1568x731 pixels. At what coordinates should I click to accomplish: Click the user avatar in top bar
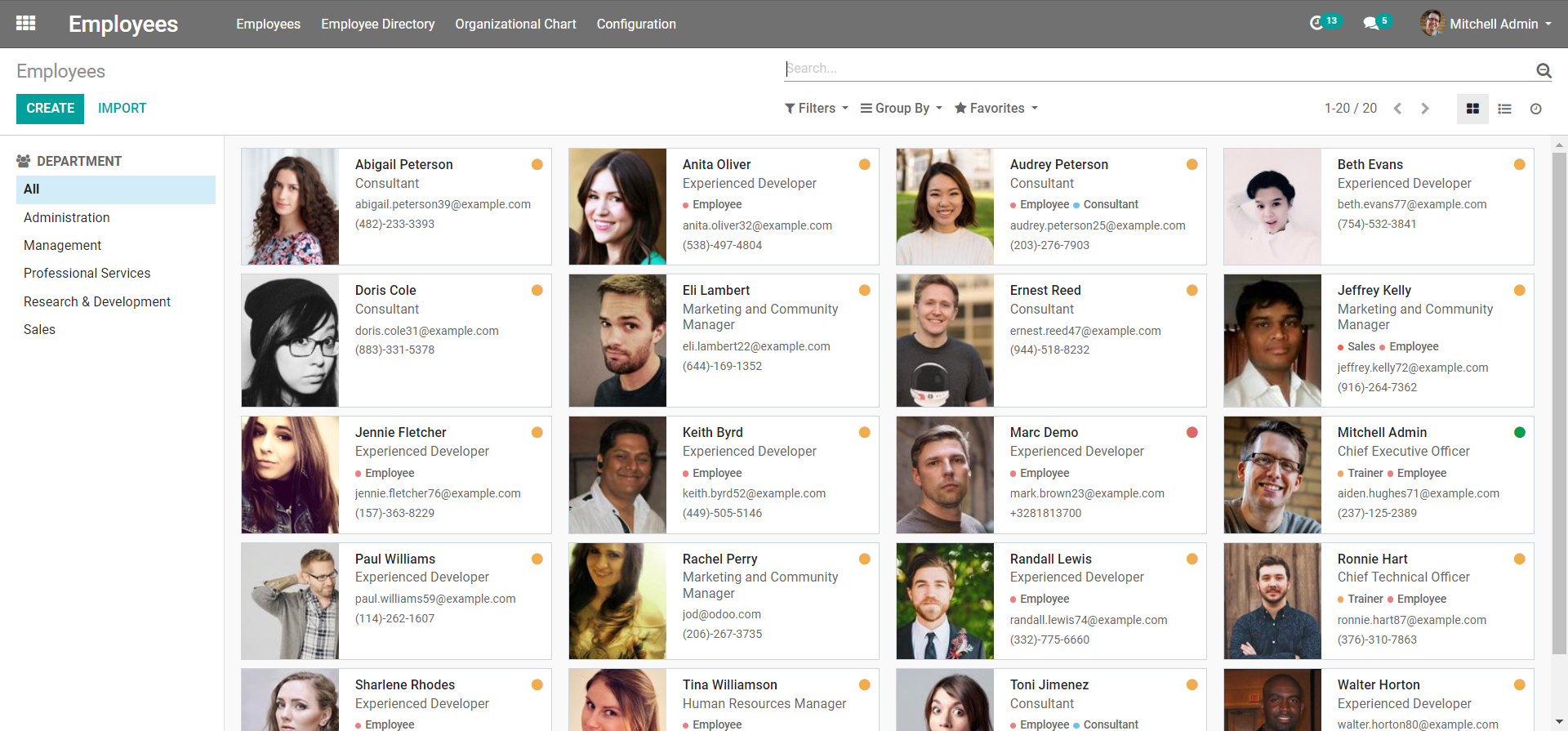(x=1432, y=23)
